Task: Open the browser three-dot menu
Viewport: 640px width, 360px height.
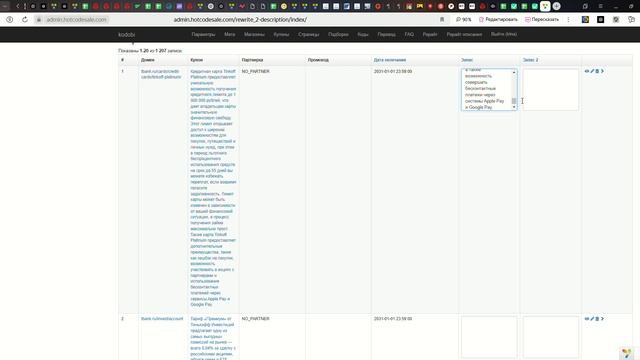Action: click(x=569, y=20)
